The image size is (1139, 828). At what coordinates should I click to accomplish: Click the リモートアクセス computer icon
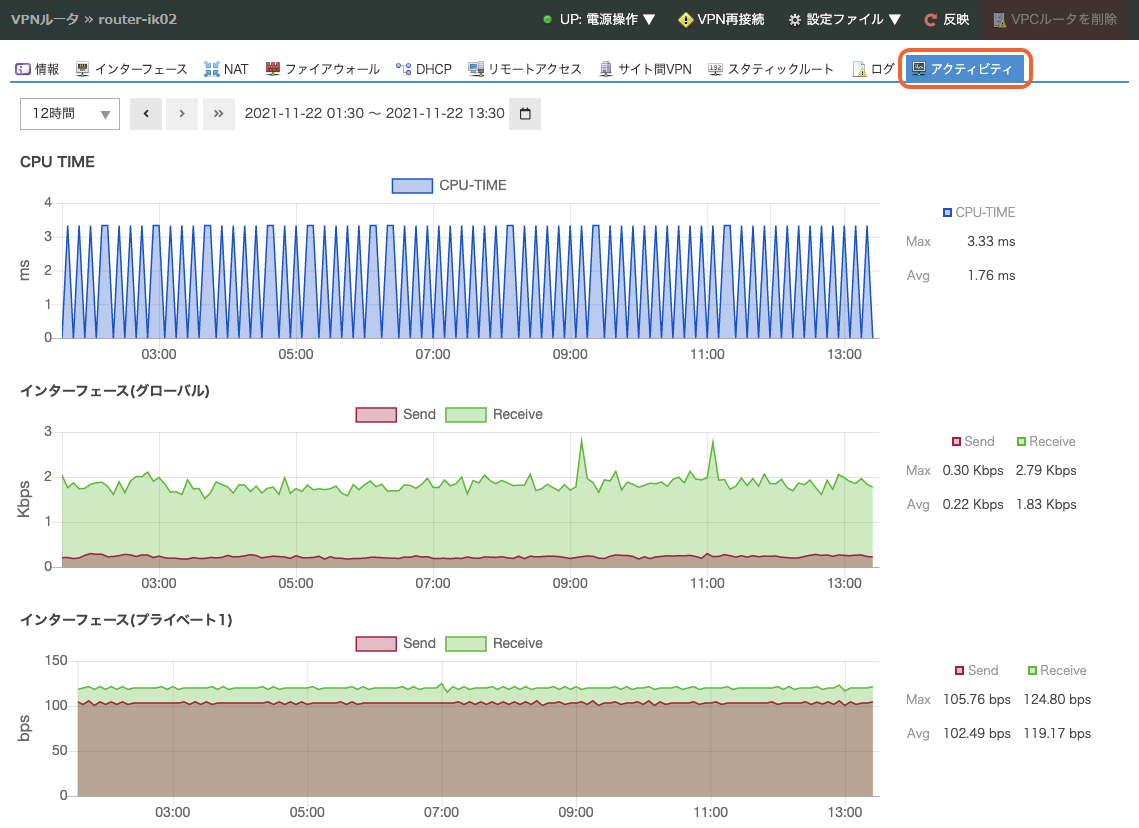(476, 69)
